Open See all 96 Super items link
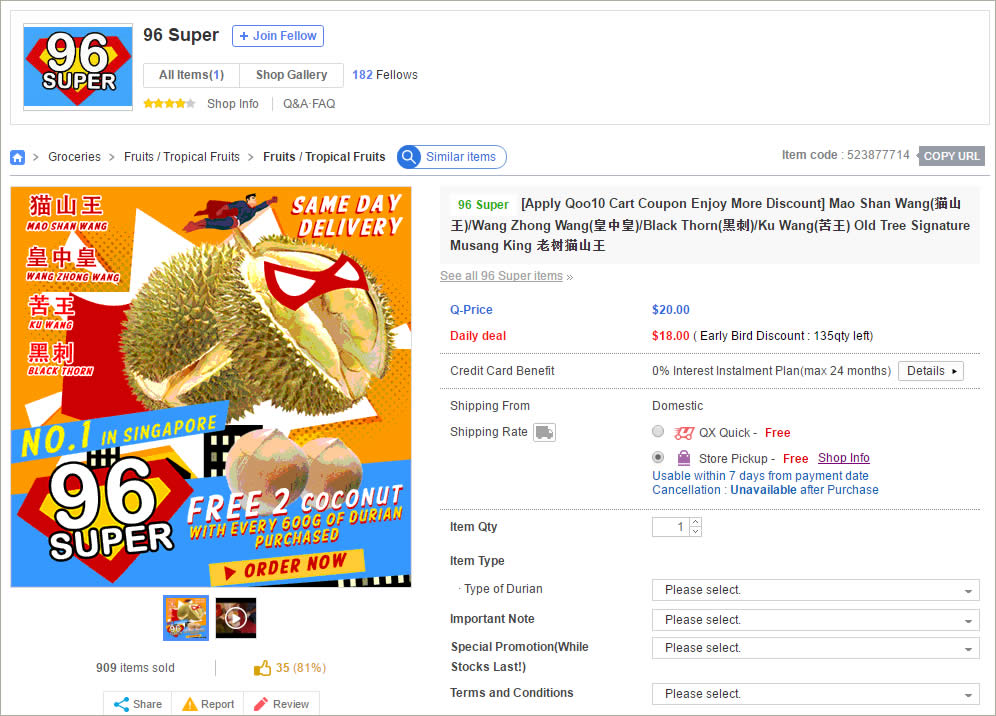 point(501,276)
